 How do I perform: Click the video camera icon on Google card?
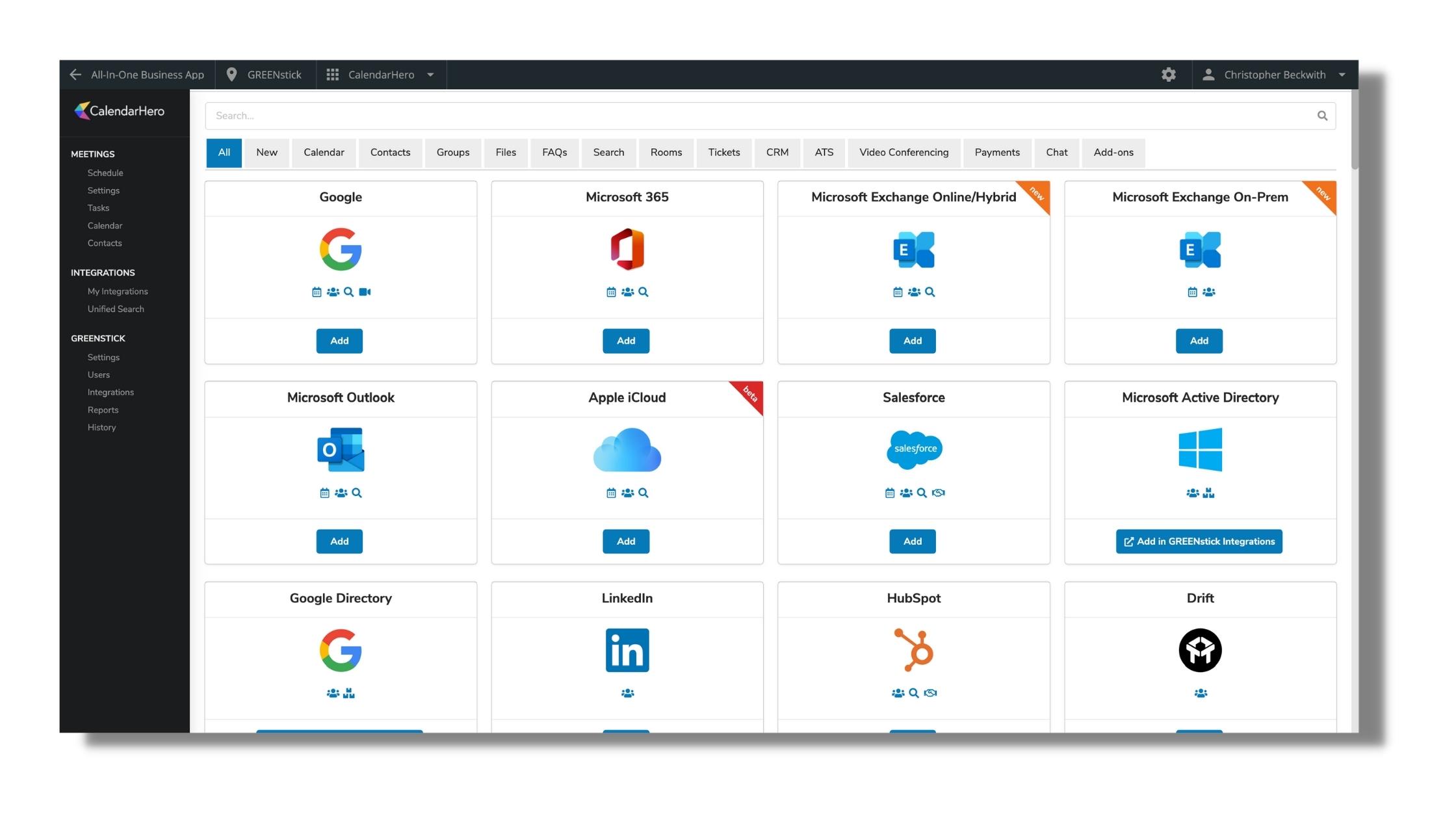tap(365, 292)
